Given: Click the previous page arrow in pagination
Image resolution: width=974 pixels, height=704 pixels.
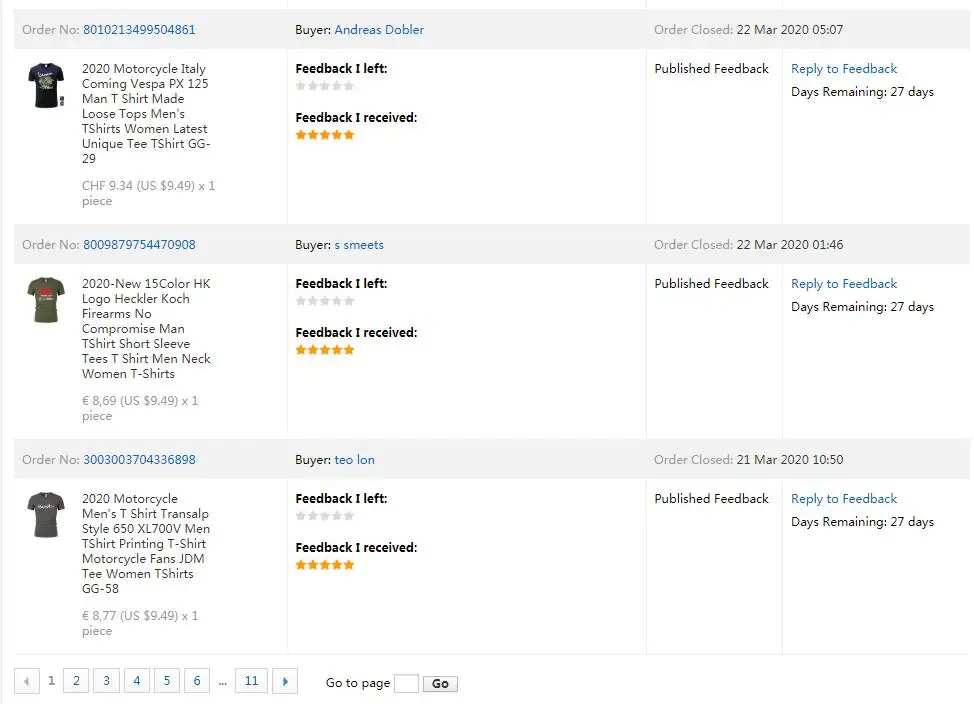Looking at the screenshot, I should click(x=27, y=682).
